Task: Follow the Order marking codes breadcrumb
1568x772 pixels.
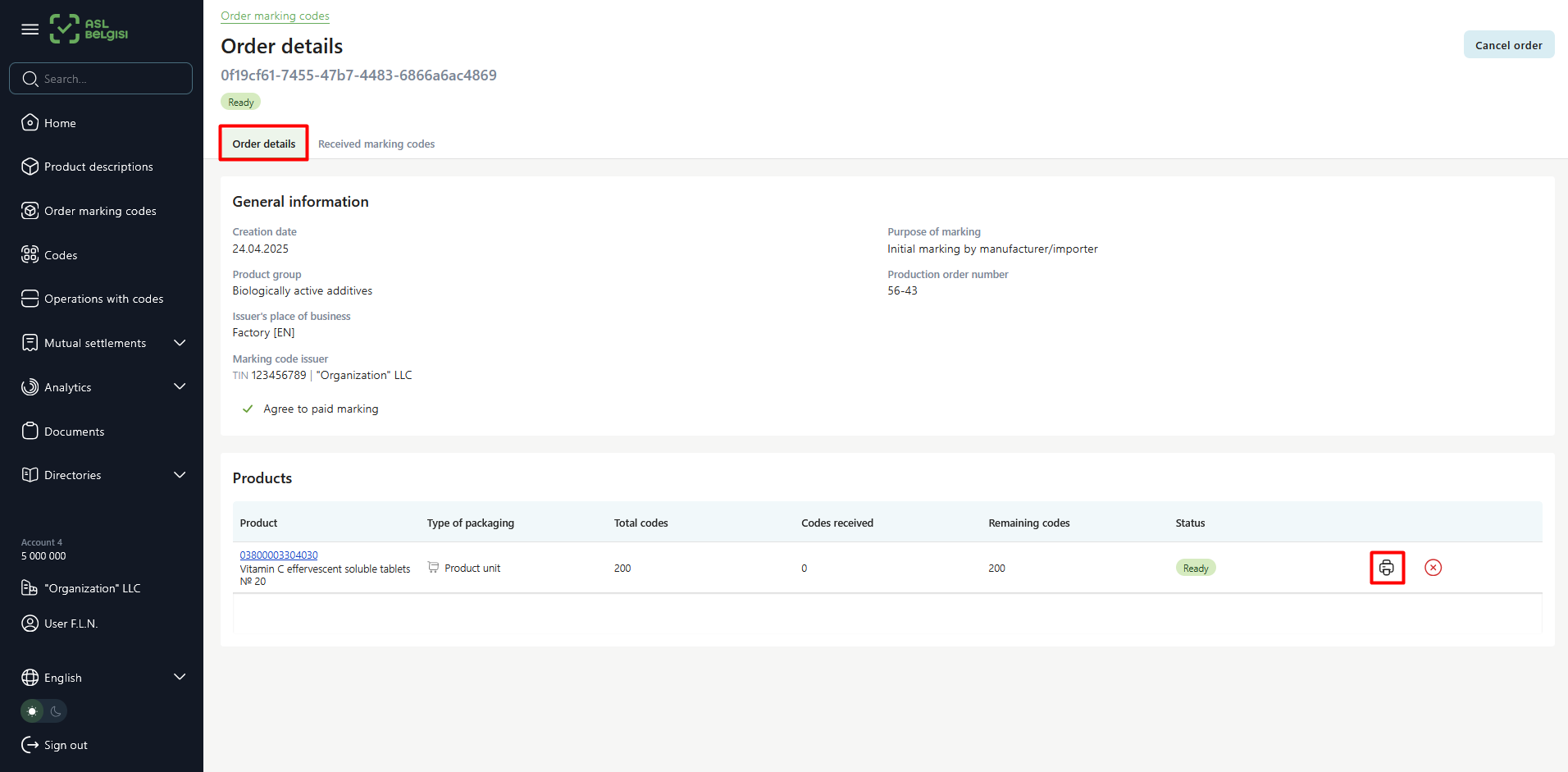Action: pos(275,16)
